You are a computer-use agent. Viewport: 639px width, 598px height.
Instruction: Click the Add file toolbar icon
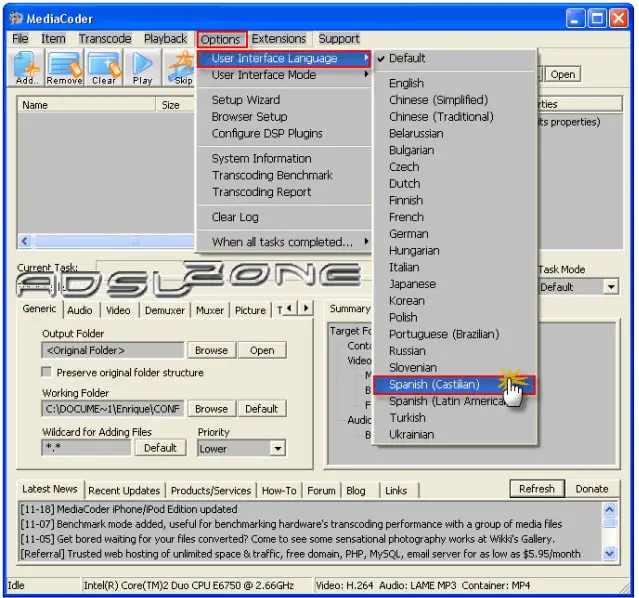tap(26, 68)
